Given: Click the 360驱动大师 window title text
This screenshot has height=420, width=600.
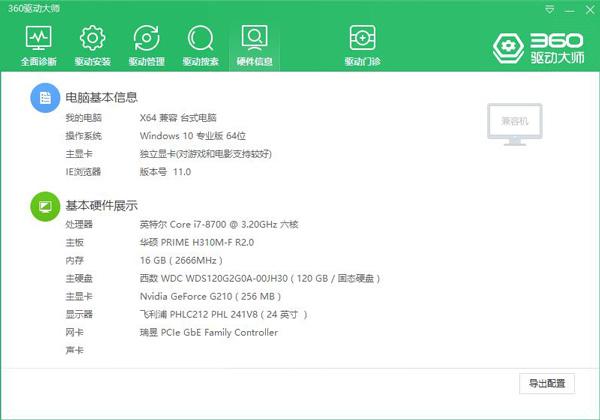Looking at the screenshot, I should (34, 8).
